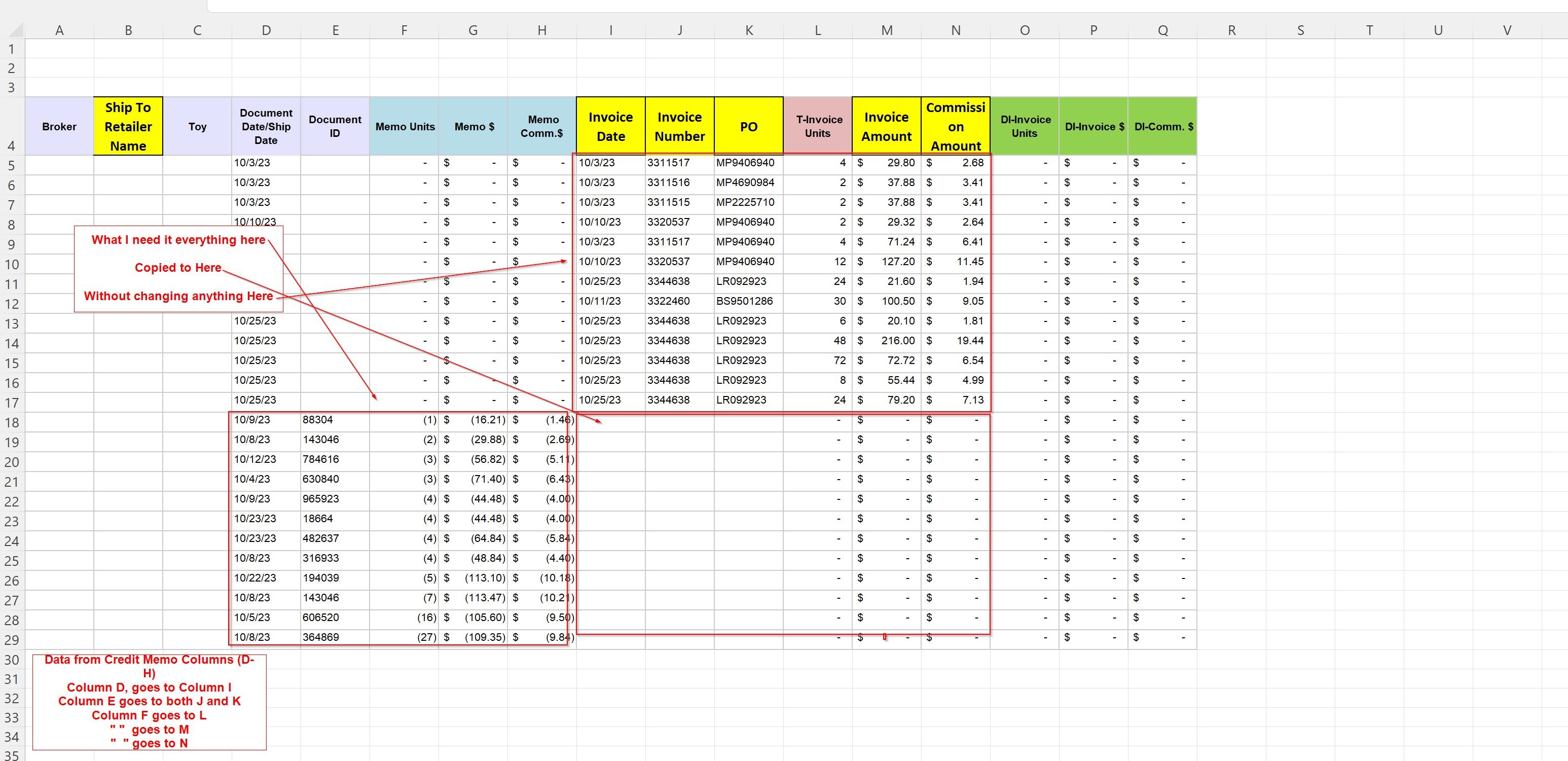
Task: Click the Commission Amount header cell
Action: (955, 127)
